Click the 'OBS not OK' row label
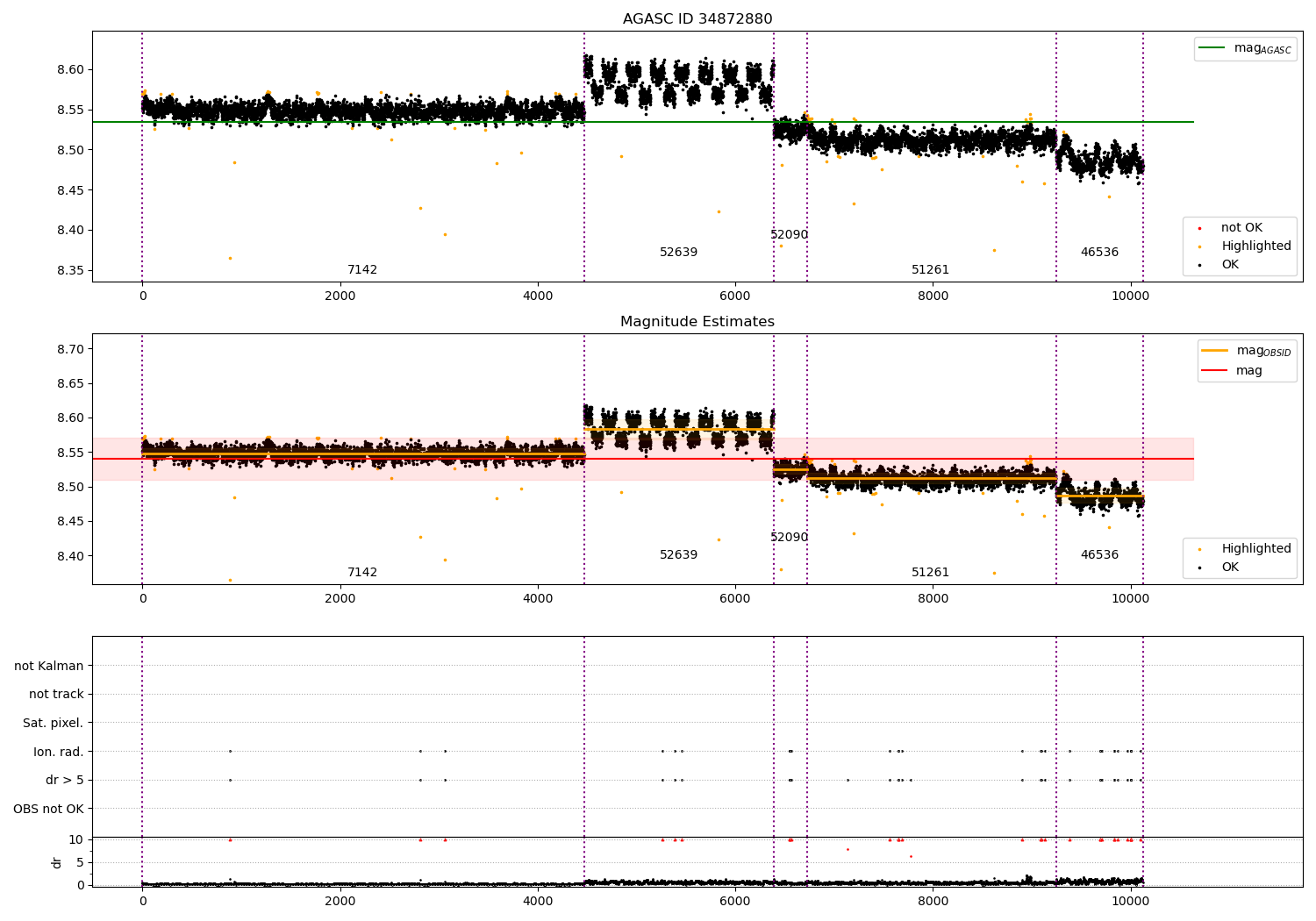 (48, 809)
